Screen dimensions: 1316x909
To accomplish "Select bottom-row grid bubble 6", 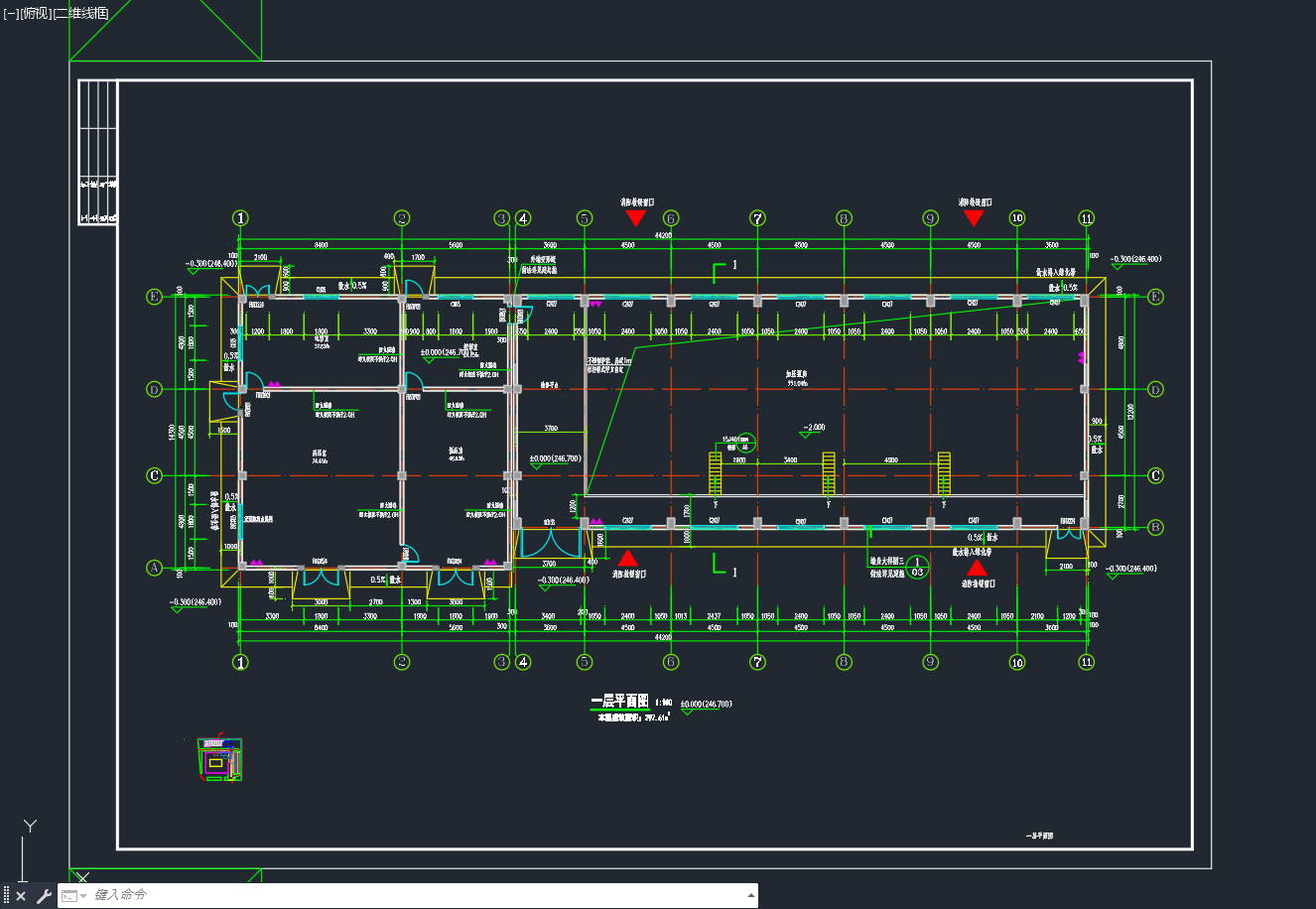I will [671, 662].
